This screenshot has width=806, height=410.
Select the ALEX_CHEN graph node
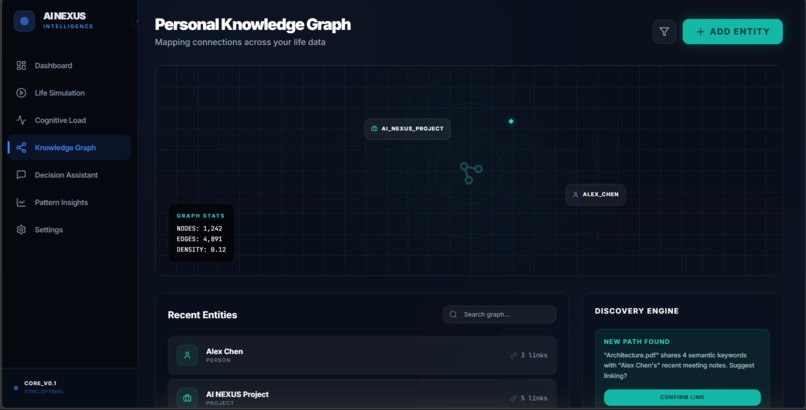click(596, 195)
